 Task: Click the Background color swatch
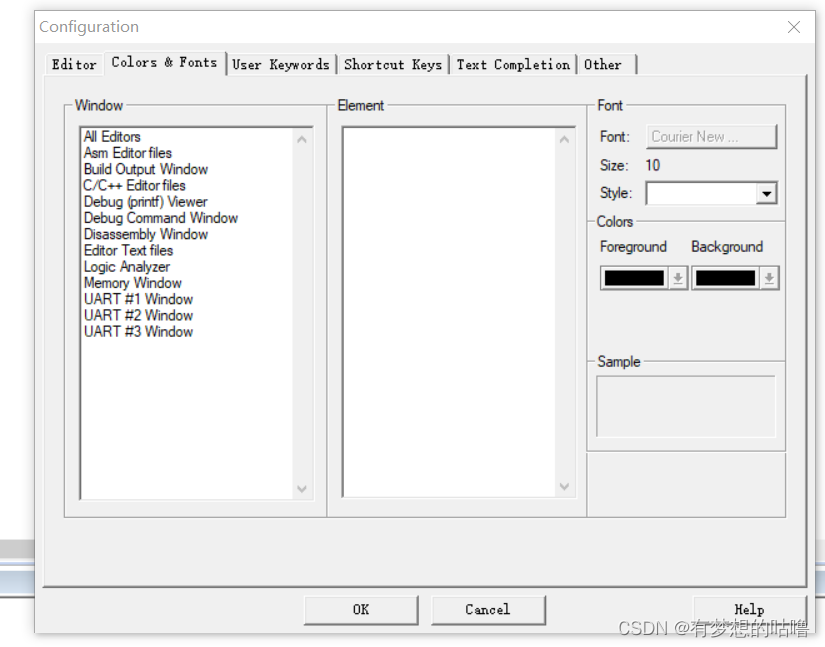(726, 278)
